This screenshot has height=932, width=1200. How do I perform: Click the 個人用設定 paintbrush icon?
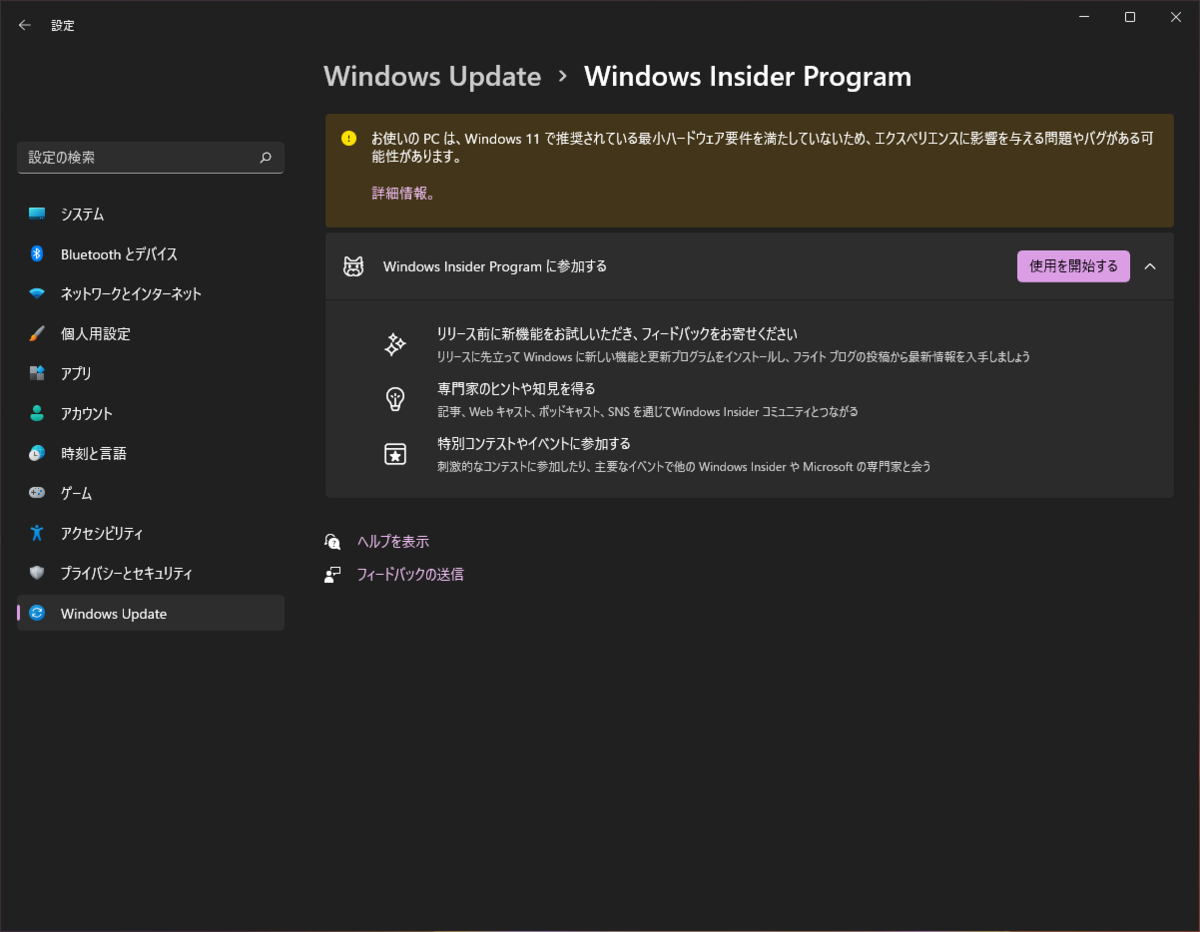(37, 334)
